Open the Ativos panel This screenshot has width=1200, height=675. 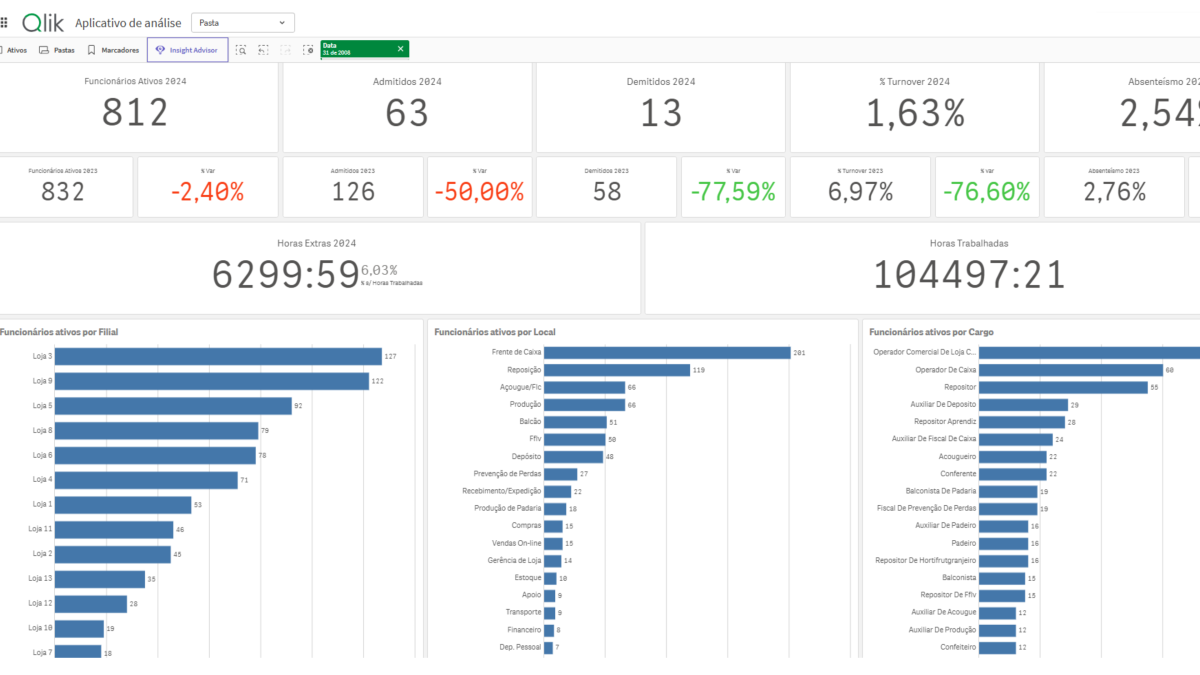tap(13, 50)
